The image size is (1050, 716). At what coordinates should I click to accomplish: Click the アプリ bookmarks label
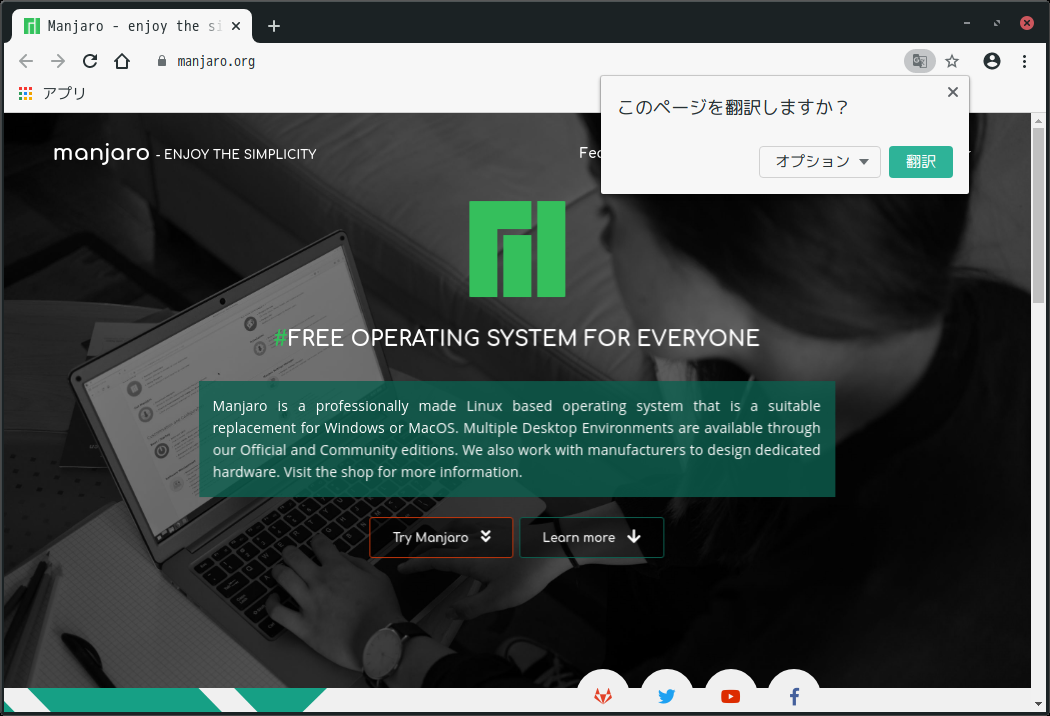[x=64, y=94]
